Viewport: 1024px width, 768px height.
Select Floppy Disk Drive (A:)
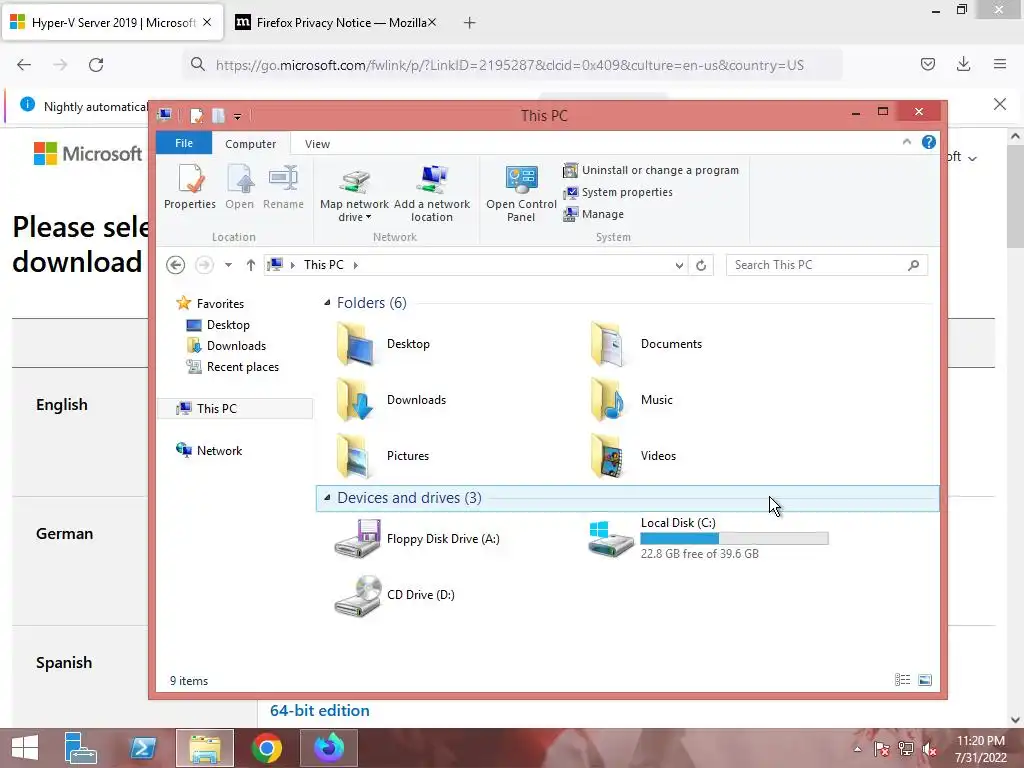pos(417,539)
